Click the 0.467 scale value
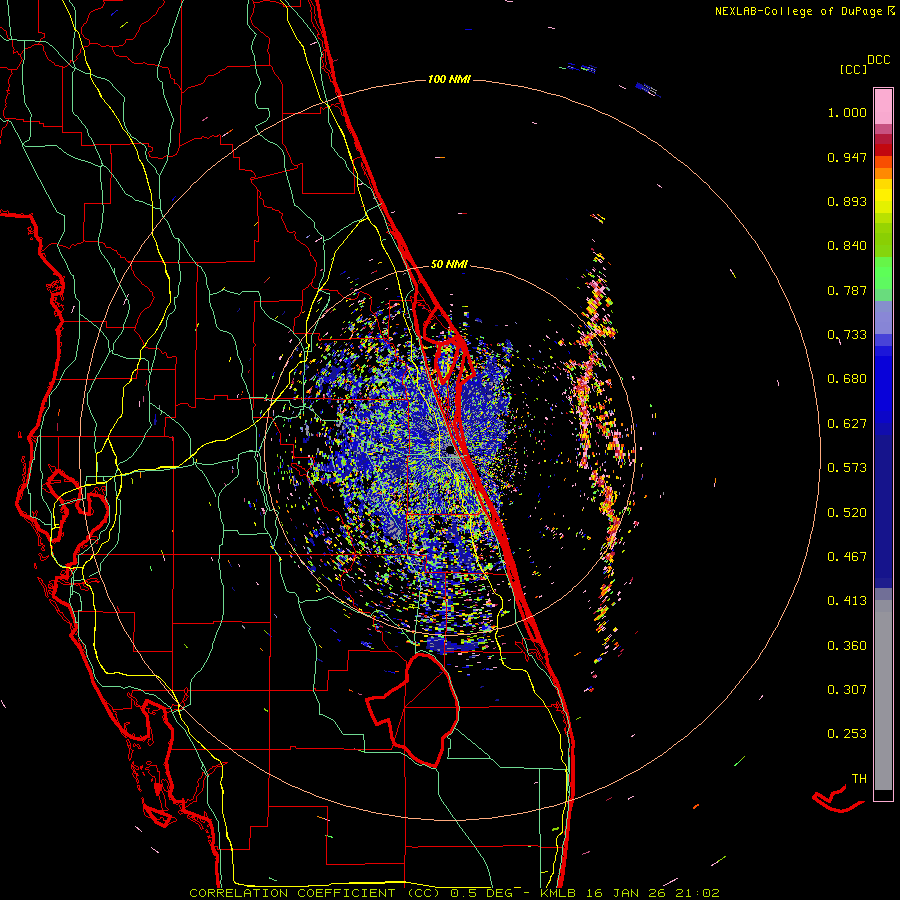The image size is (900, 900). [847, 557]
